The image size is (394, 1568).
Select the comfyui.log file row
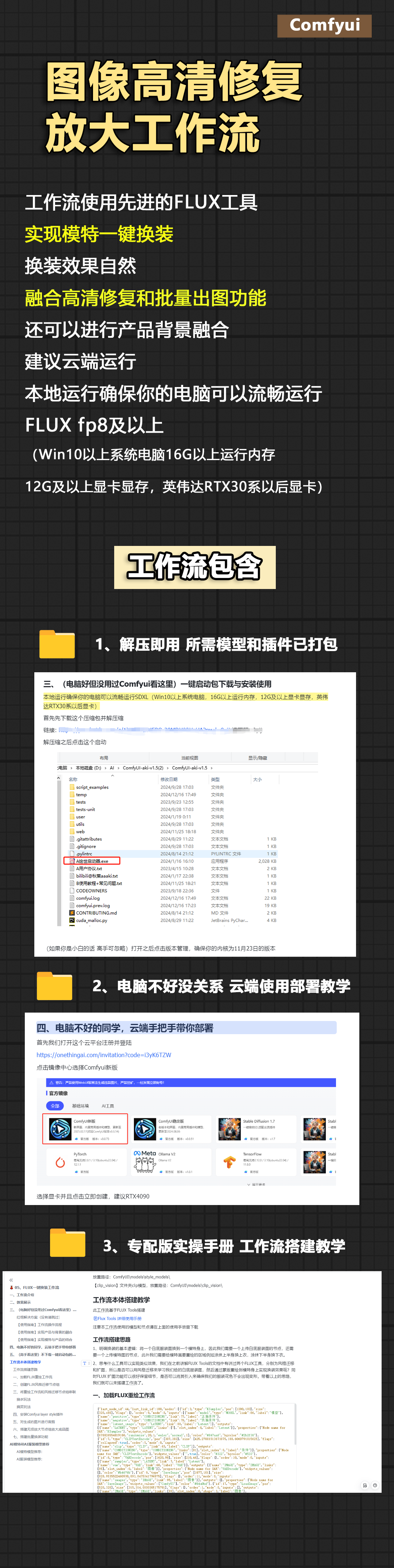(172, 898)
